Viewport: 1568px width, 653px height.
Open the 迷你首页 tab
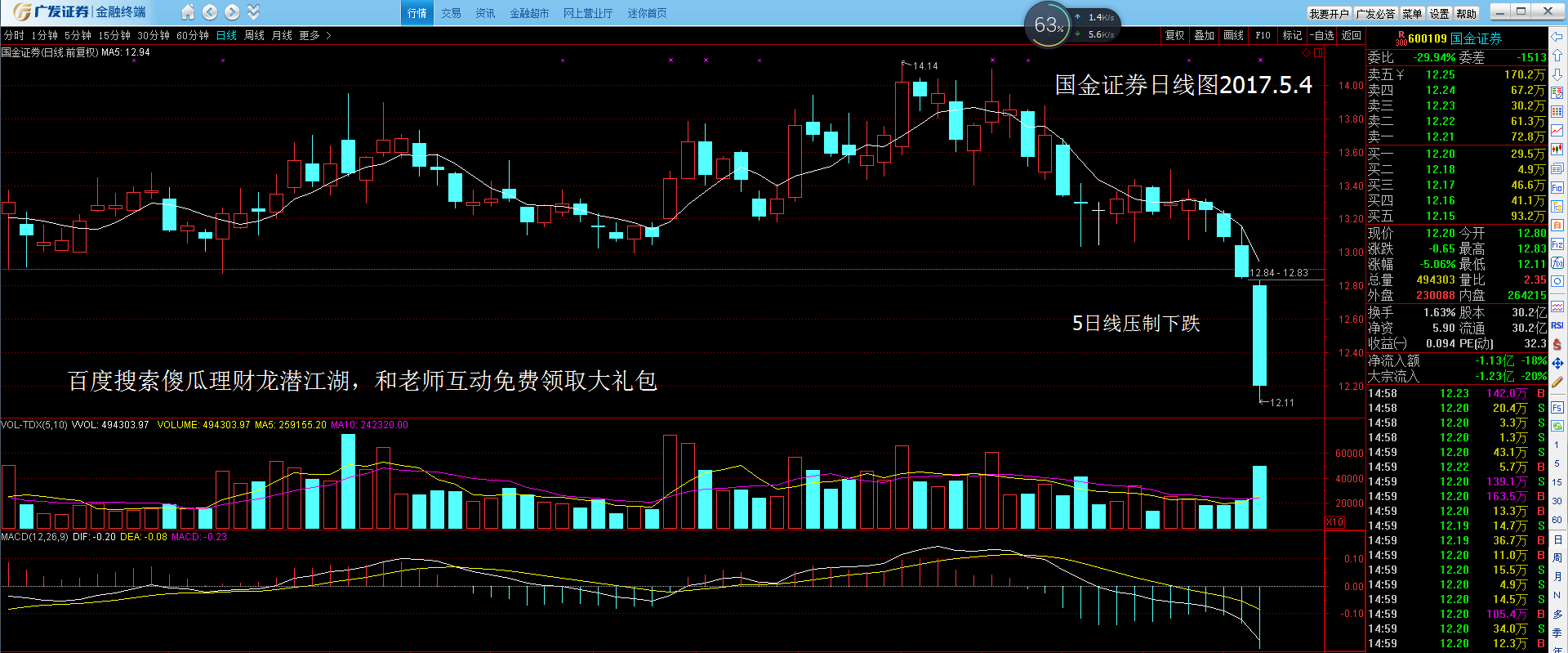[x=647, y=13]
